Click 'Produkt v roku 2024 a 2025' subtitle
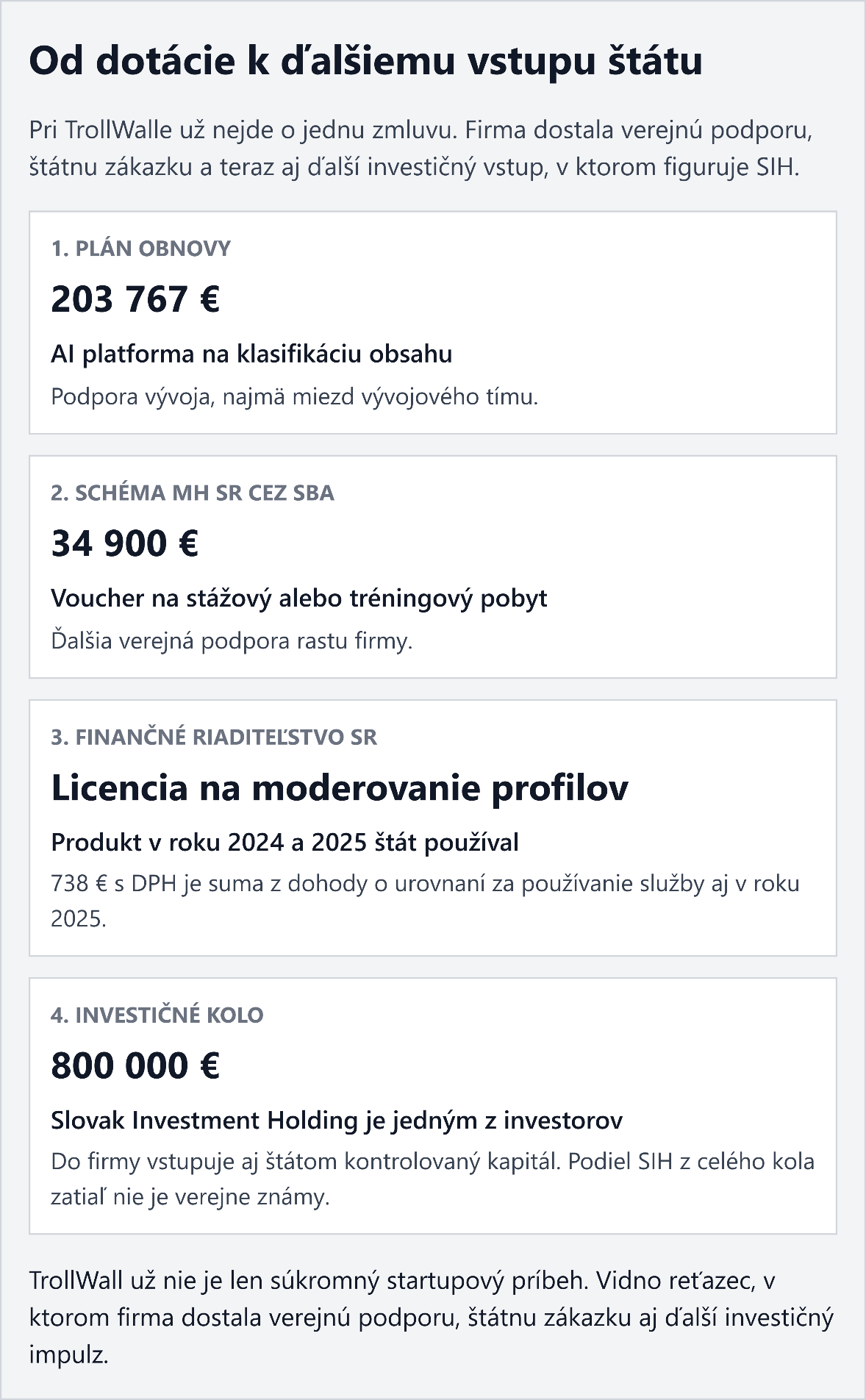 pyautogui.click(x=285, y=843)
